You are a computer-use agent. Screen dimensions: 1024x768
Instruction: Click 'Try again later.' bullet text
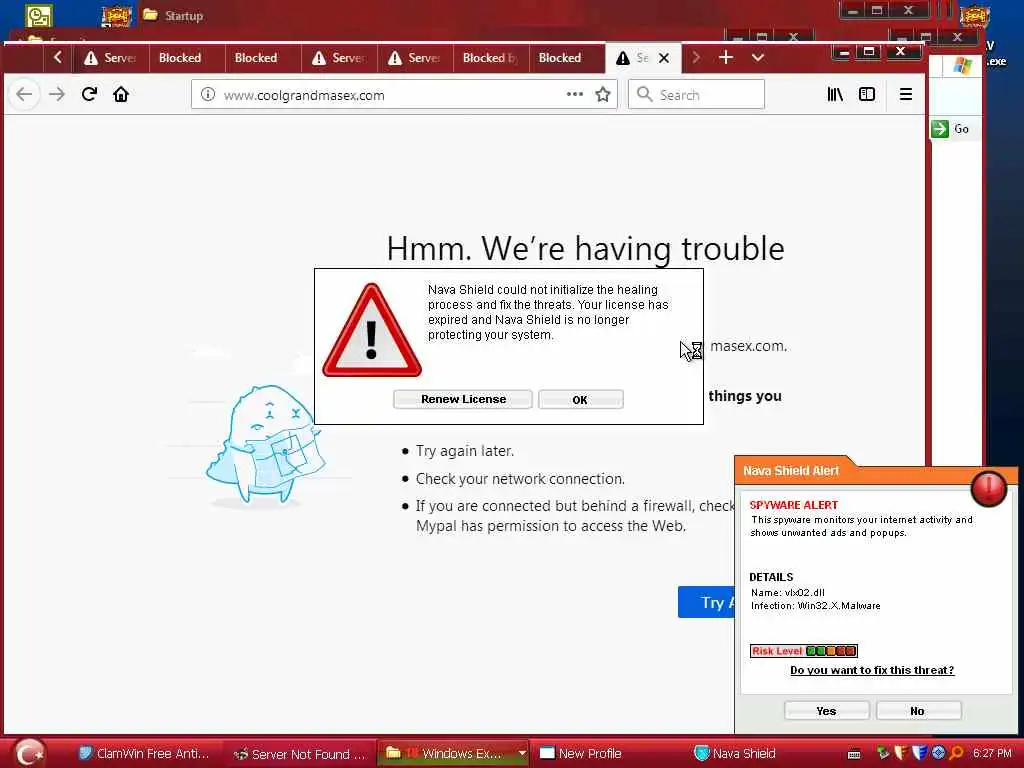click(464, 451)
